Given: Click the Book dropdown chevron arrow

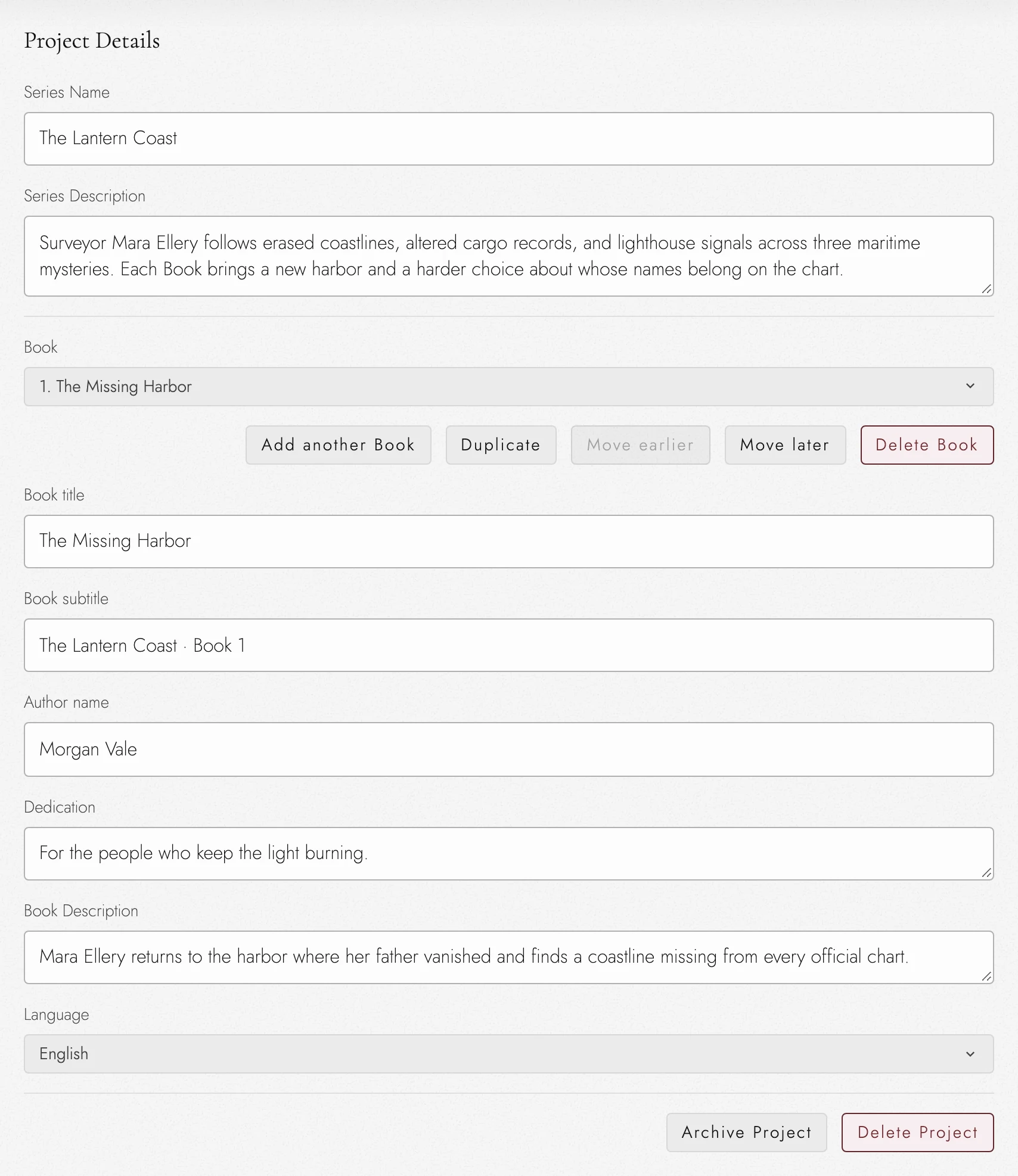Looking at the screenshot, I should pos(970,386).
